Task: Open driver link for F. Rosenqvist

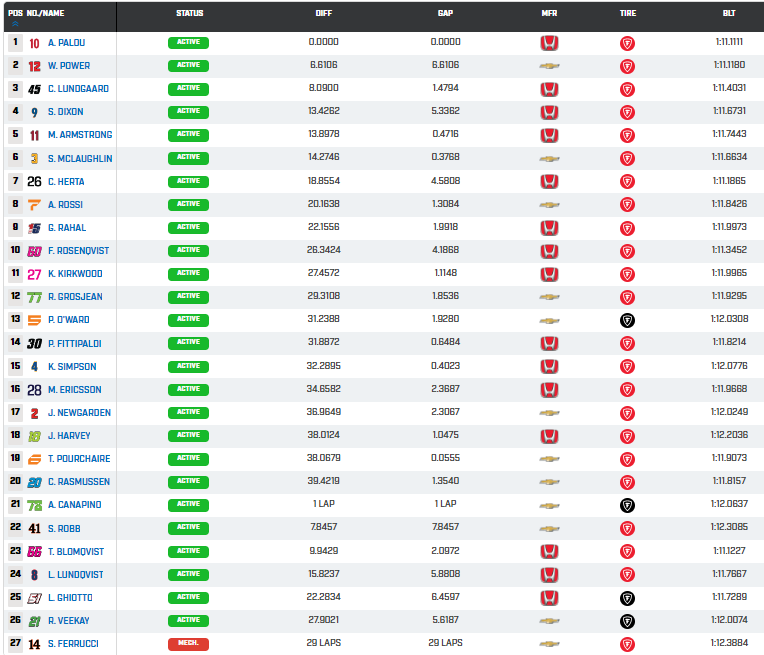Action: click(78, 250)
